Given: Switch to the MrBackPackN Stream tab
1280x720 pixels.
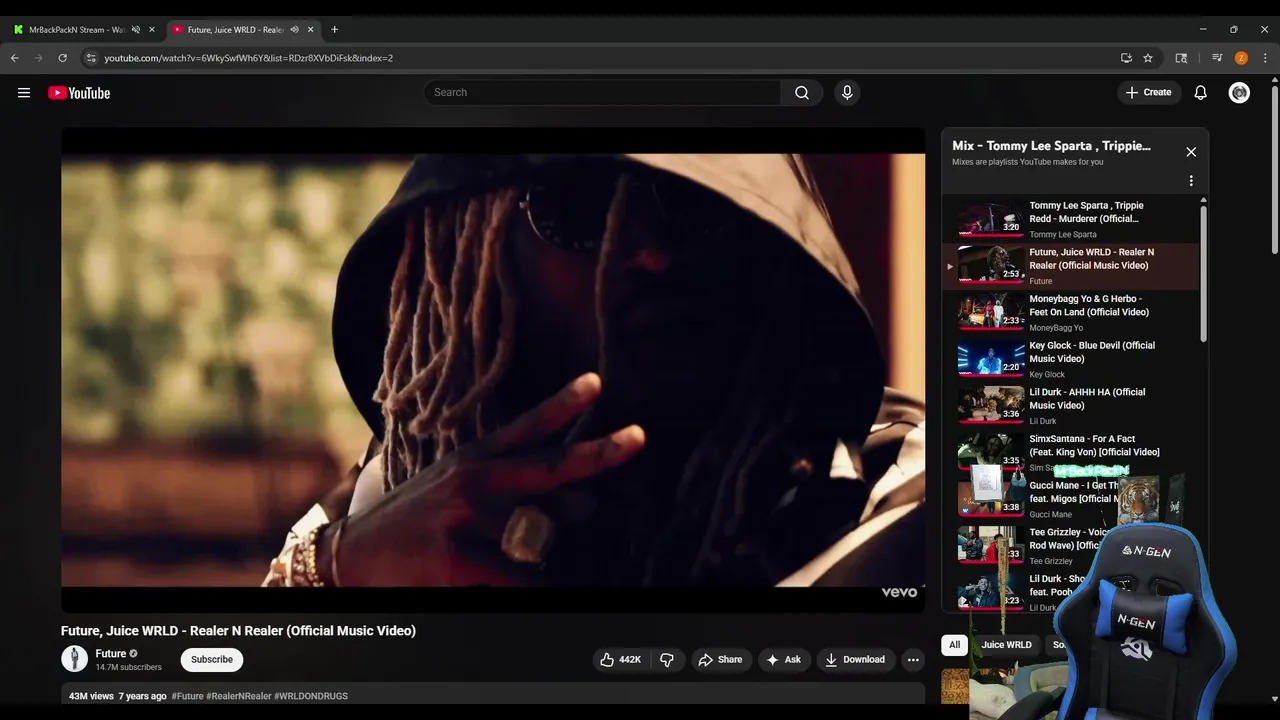Looking at the screenshot, I should pos(76,30).
